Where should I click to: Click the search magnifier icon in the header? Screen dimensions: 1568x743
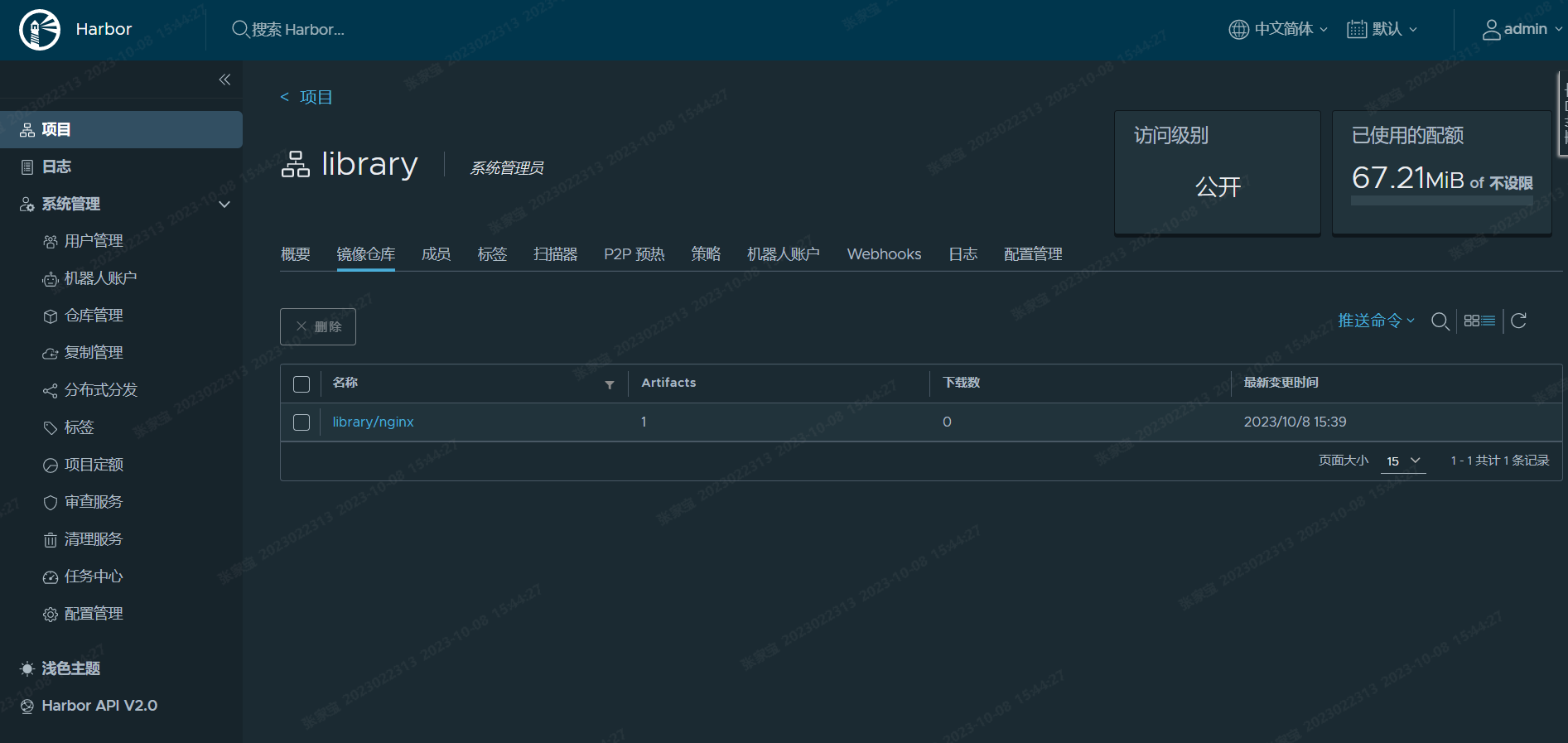point(240,29)
